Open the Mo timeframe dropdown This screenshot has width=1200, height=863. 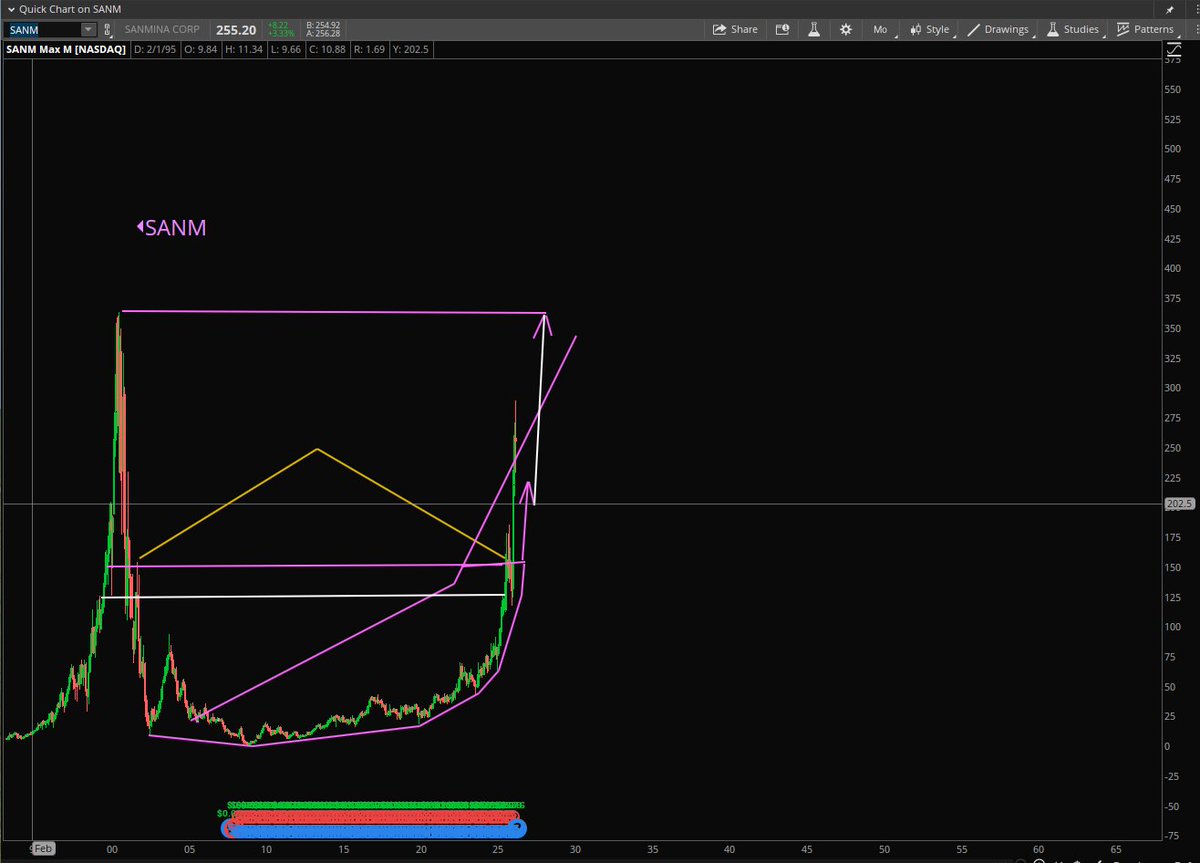click(x=882, y=29)
